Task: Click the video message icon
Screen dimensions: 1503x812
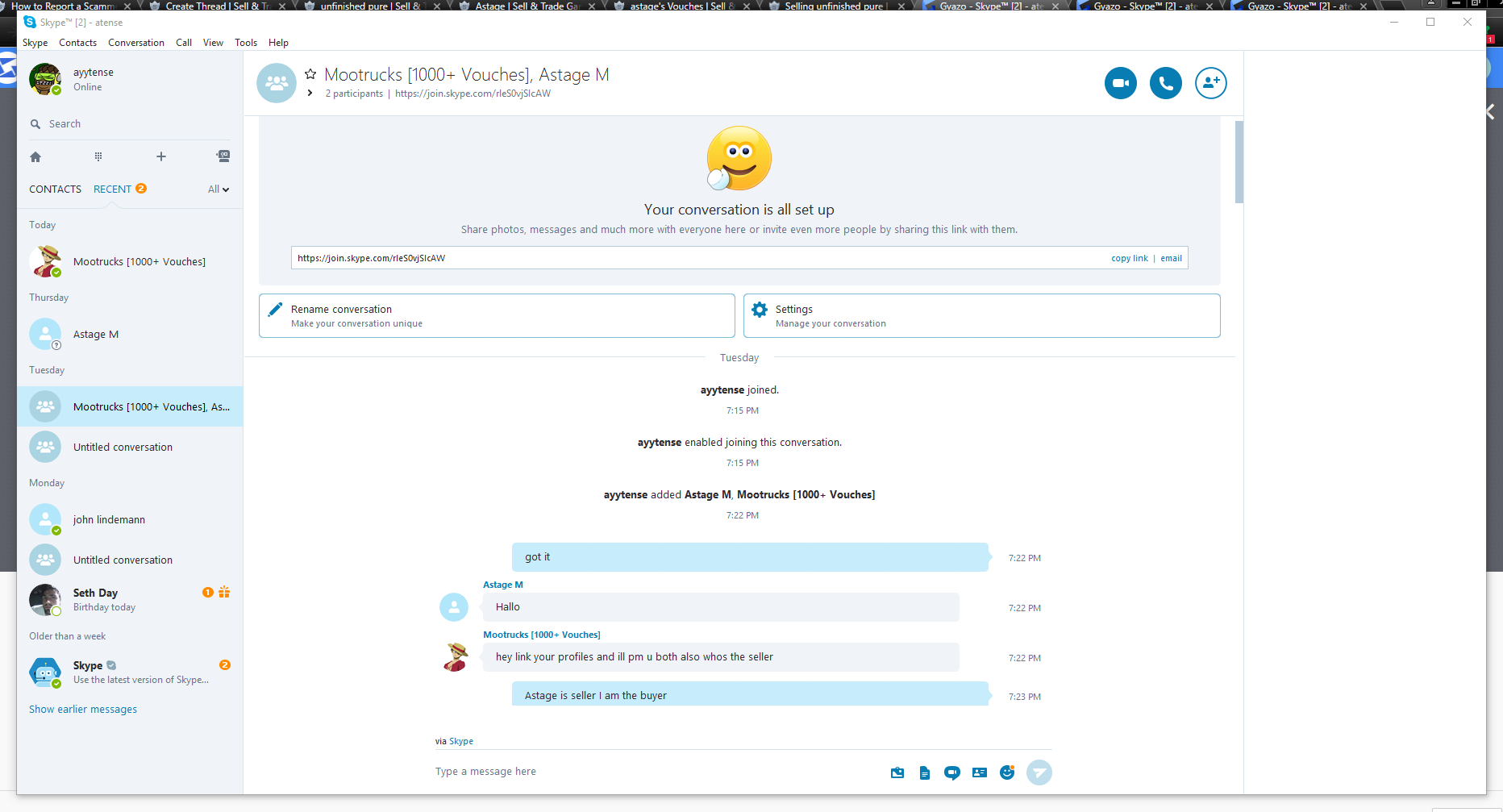Action: 952,772
